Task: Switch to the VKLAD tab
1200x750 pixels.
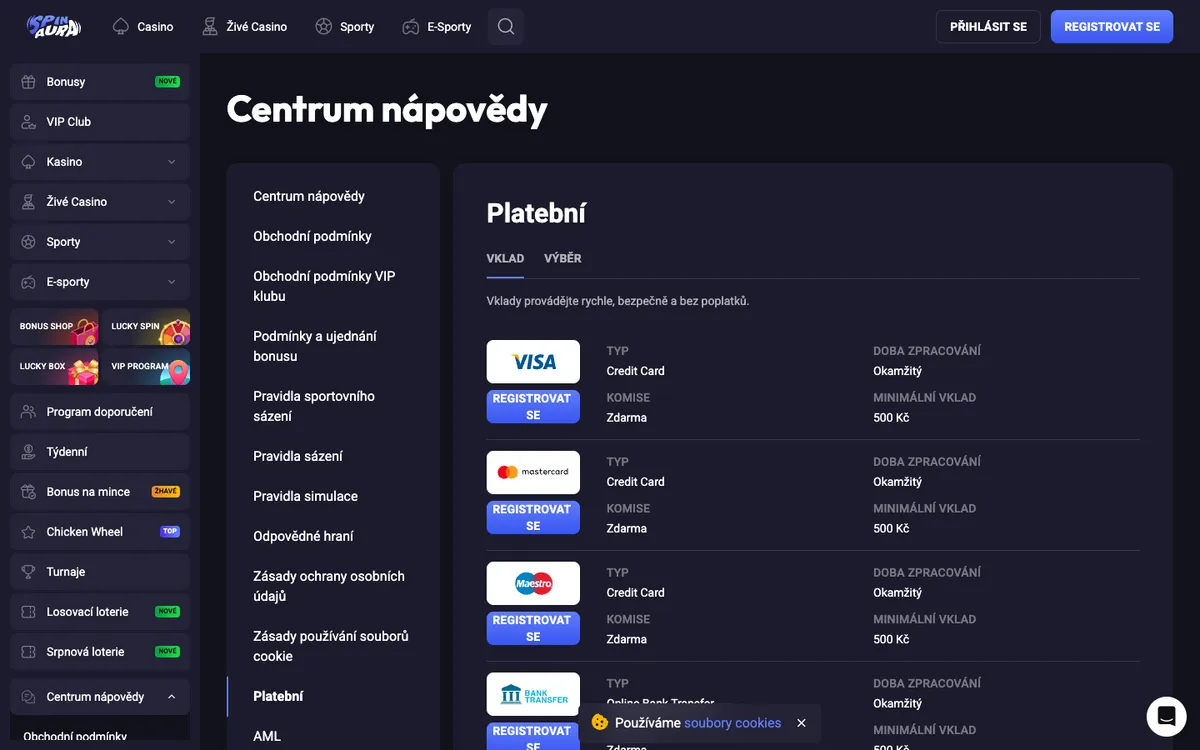Action: click(505, 258)
